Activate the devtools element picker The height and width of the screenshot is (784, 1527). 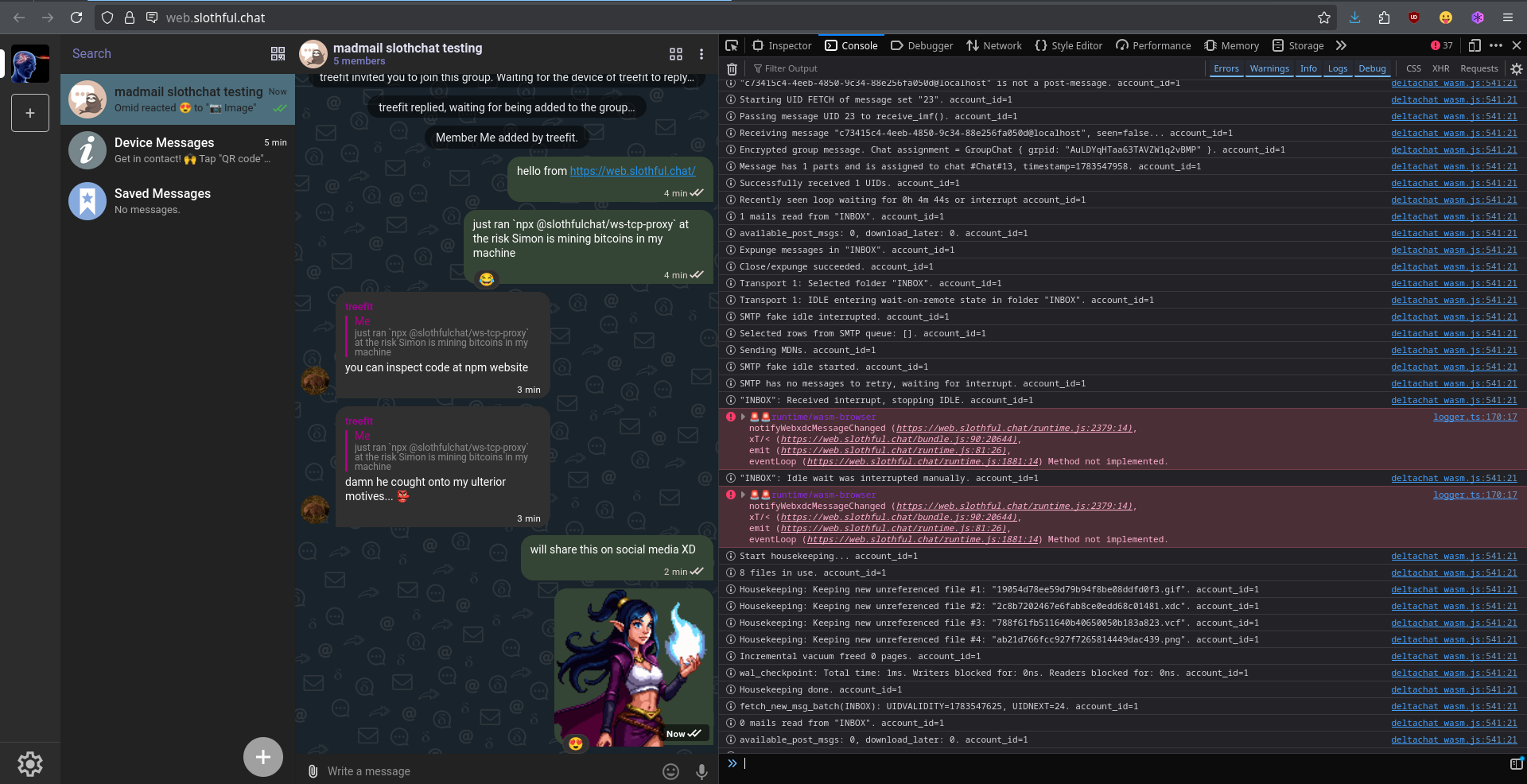point(732,45)
